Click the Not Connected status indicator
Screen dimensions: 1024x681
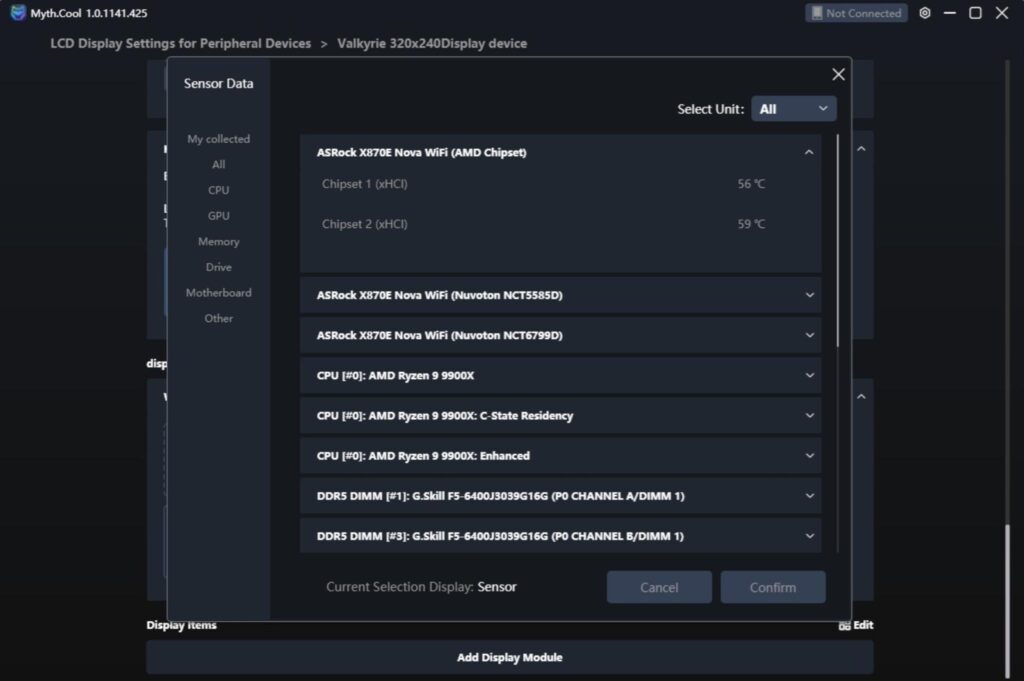coord(856,13)
